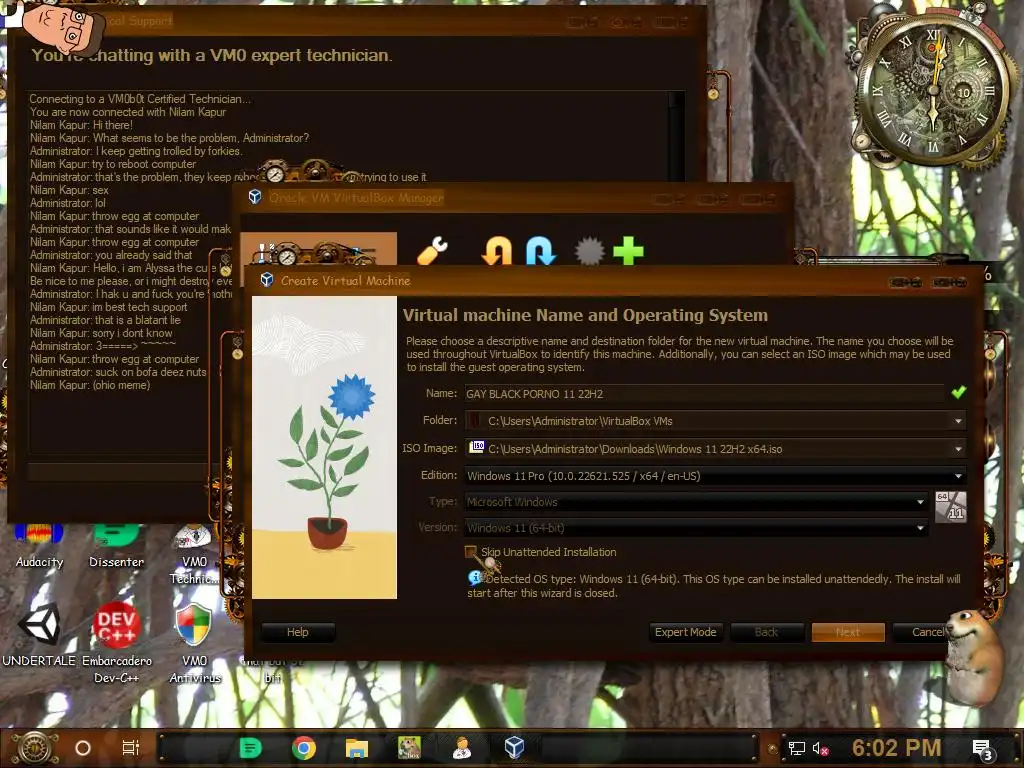Screen dimensions: 1024x768
Task: Open the Version dropdown showing Windows 11 (64-bit)
Action: (696, 528)
